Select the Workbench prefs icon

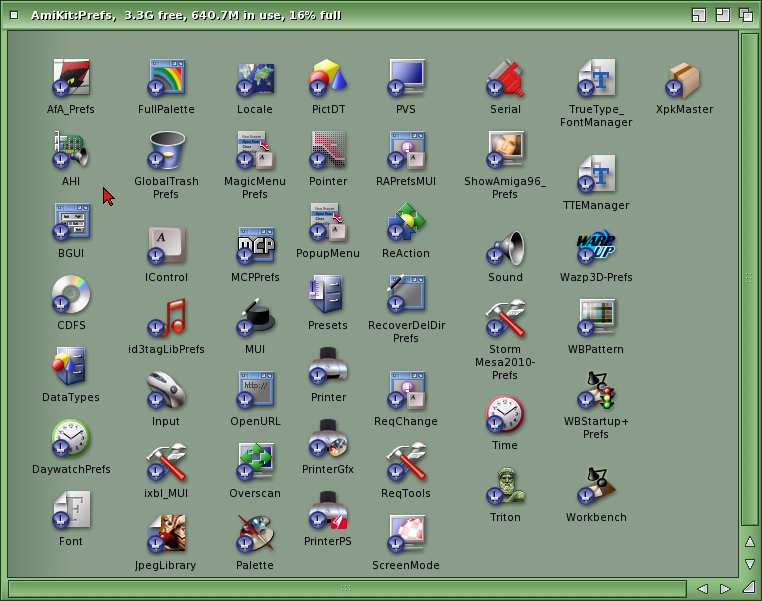point(596,485)
